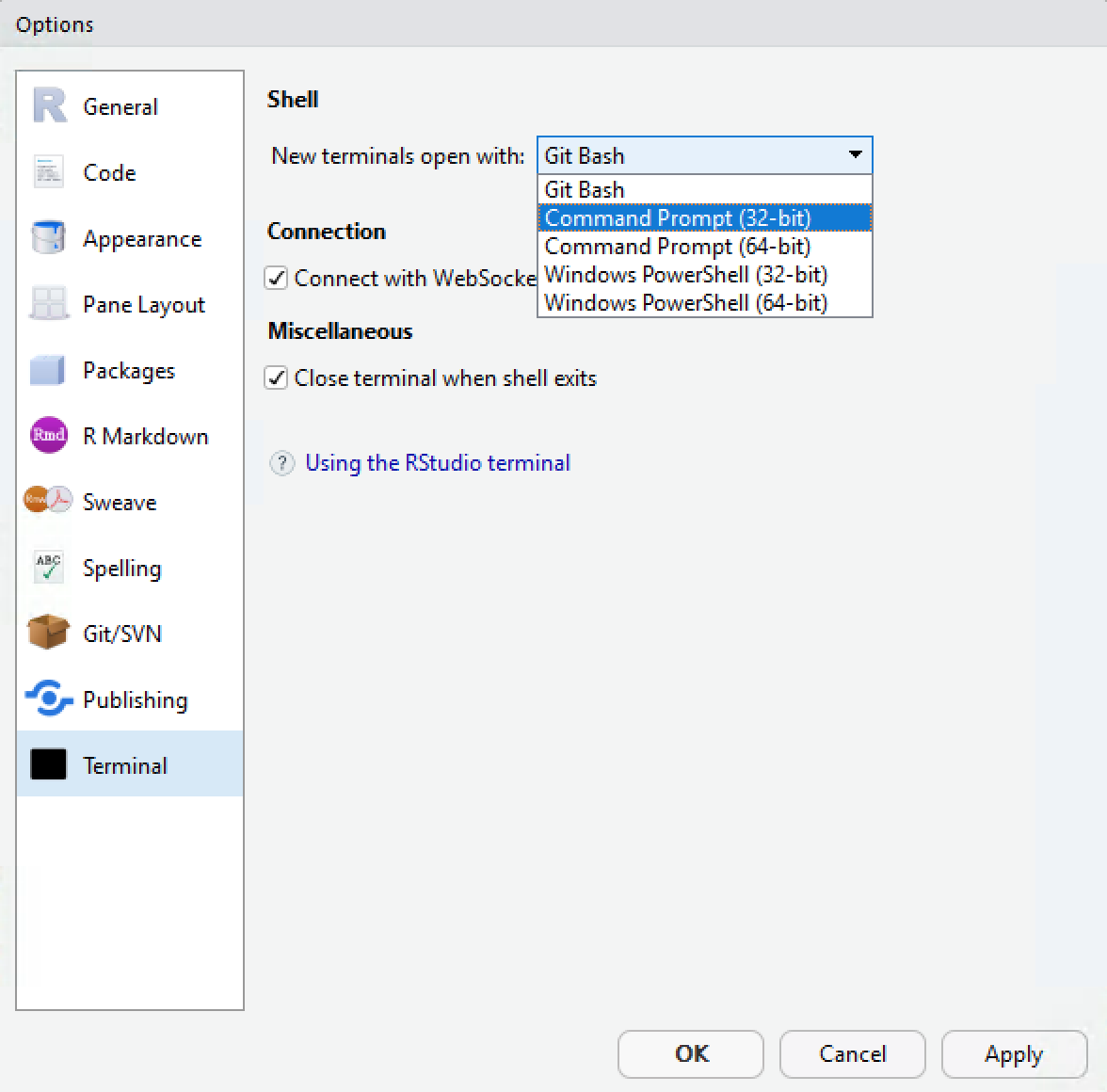
Task: Click the help question mark icon
Action: [281, 463]
